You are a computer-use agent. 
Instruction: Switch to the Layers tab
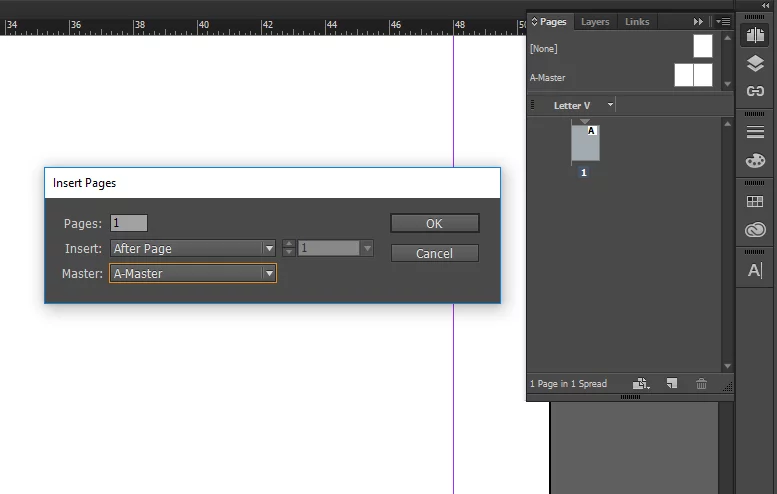point(595,22)
